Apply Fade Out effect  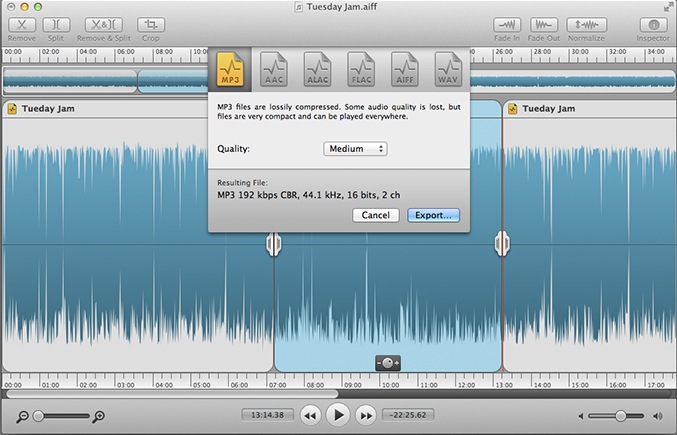(x=545, y=24)
